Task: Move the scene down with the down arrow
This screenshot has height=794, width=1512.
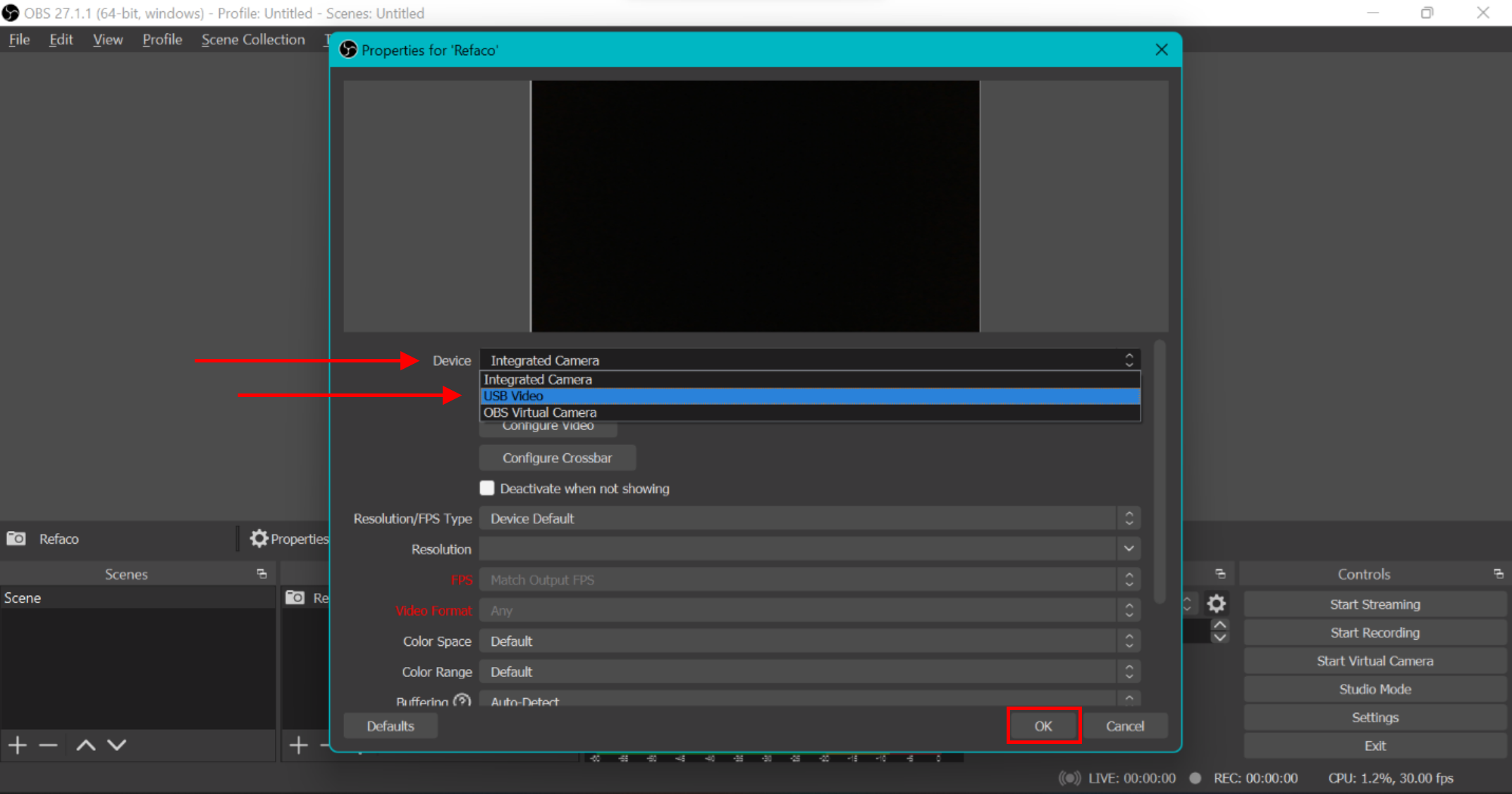Action: (117, 745)
